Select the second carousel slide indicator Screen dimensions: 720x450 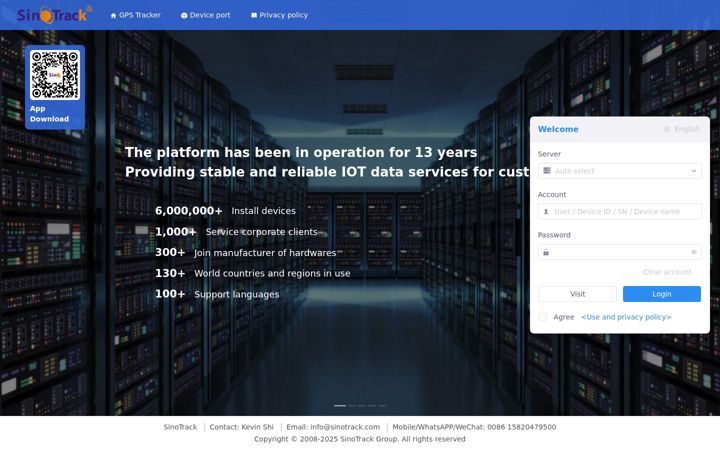click(x=352, y=405)
